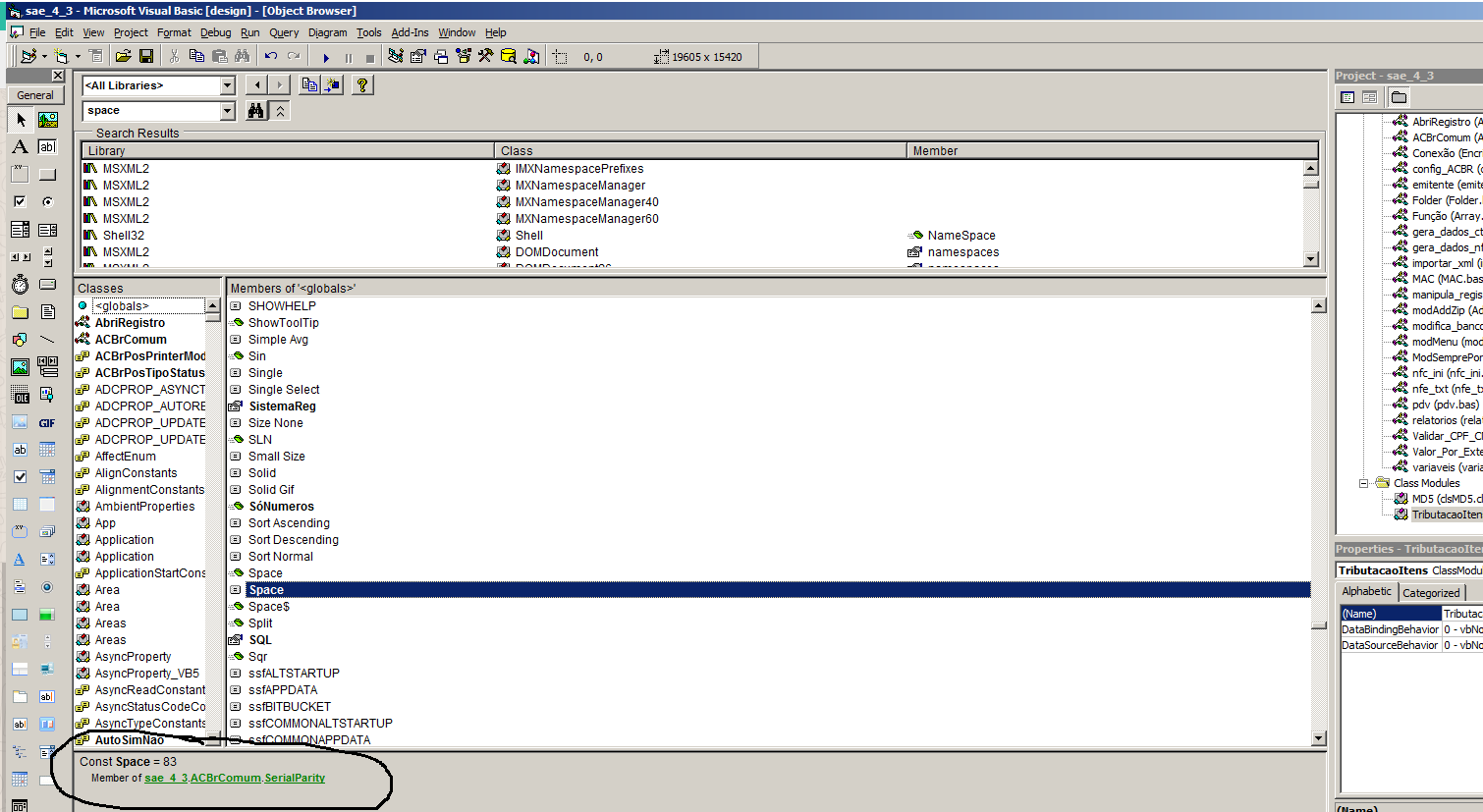Collapse the Class Modules tree node

click(1363, 483)
